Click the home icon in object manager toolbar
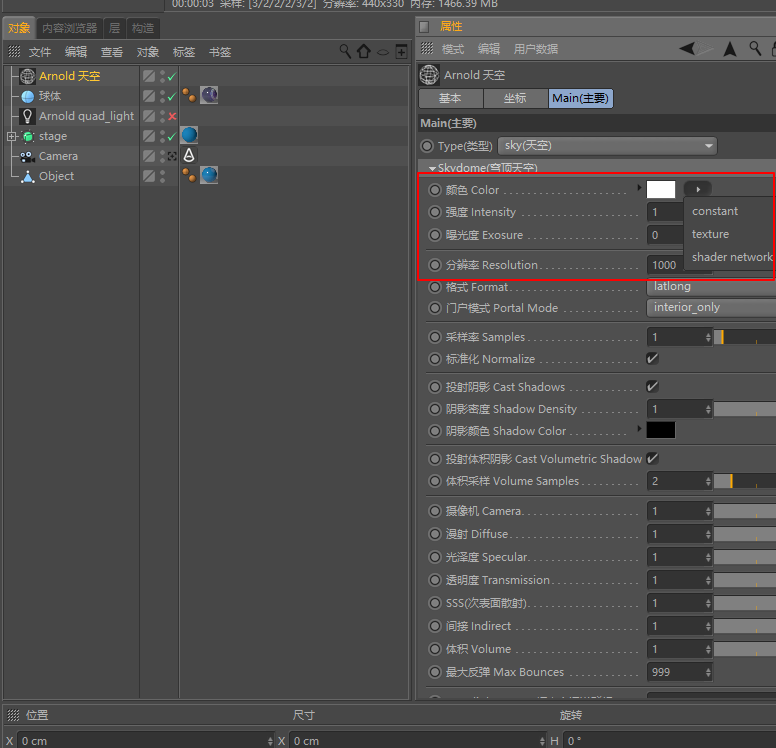This screenshot has height=748, width=776. click(364, 51)
